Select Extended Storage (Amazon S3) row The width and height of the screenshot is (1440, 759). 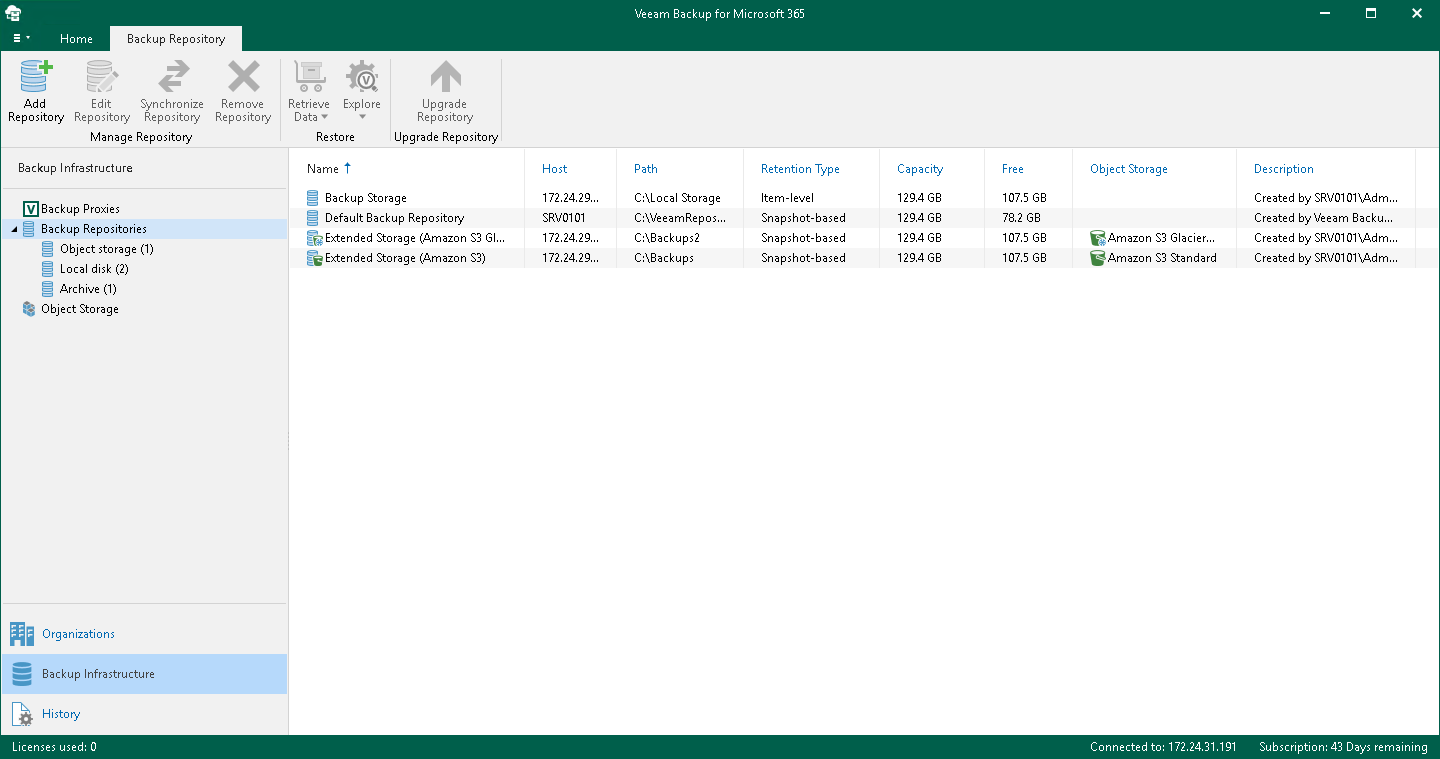tap(405, 258)
